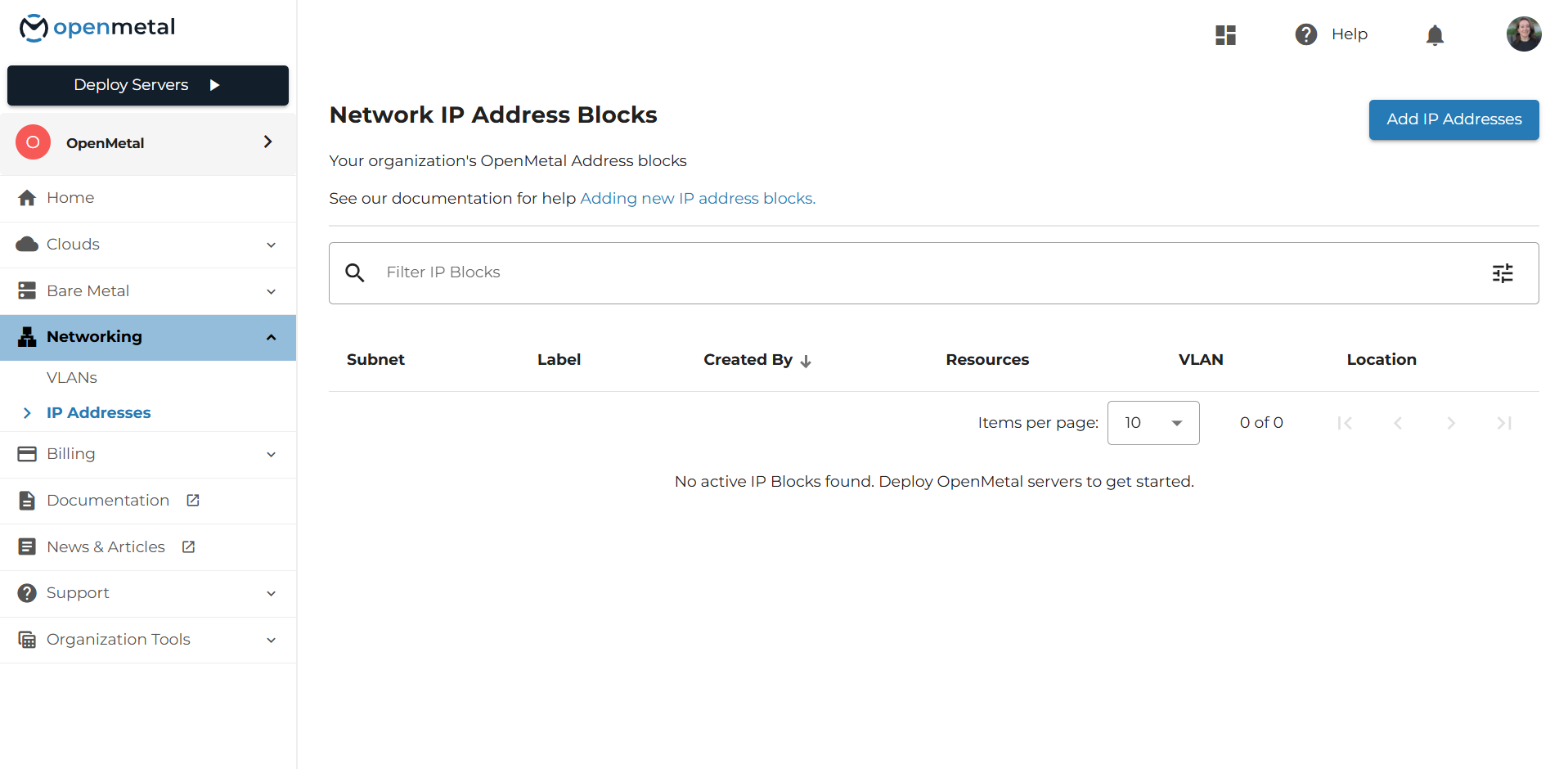Open the Documentation menu item
Viewport: 1568px width, 769px height.
[148, 501]
